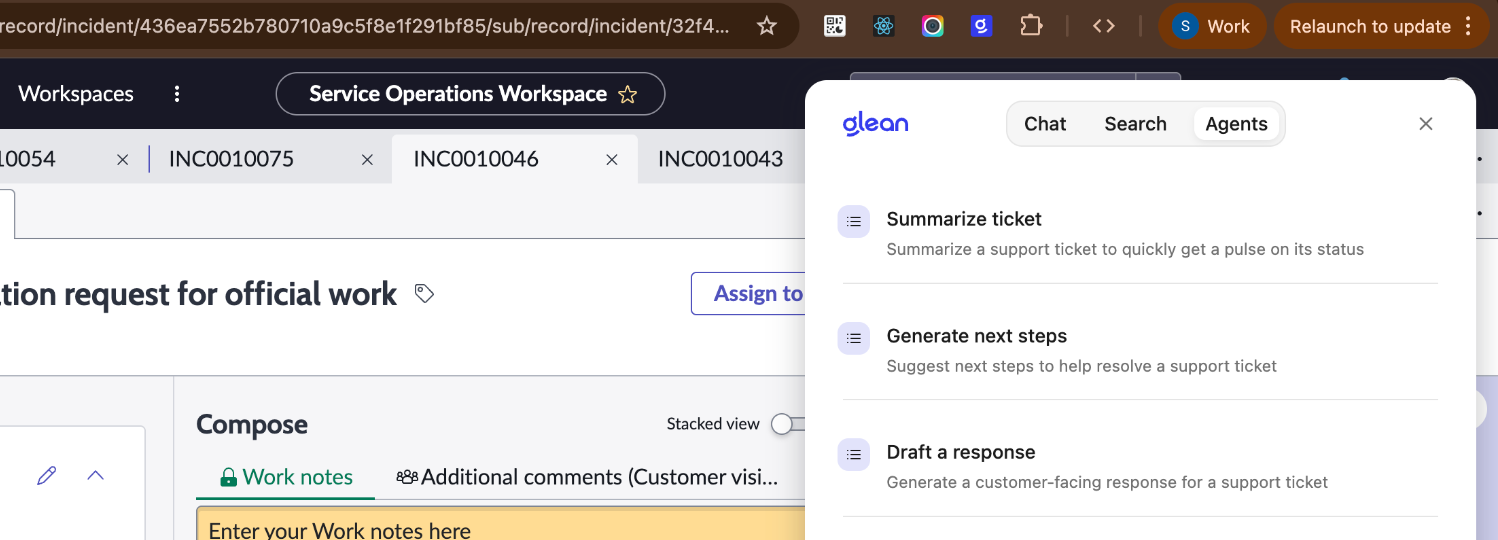Run the Draft a response agent
Viewport: 1498px width, 540px height.
point(1140,466)
